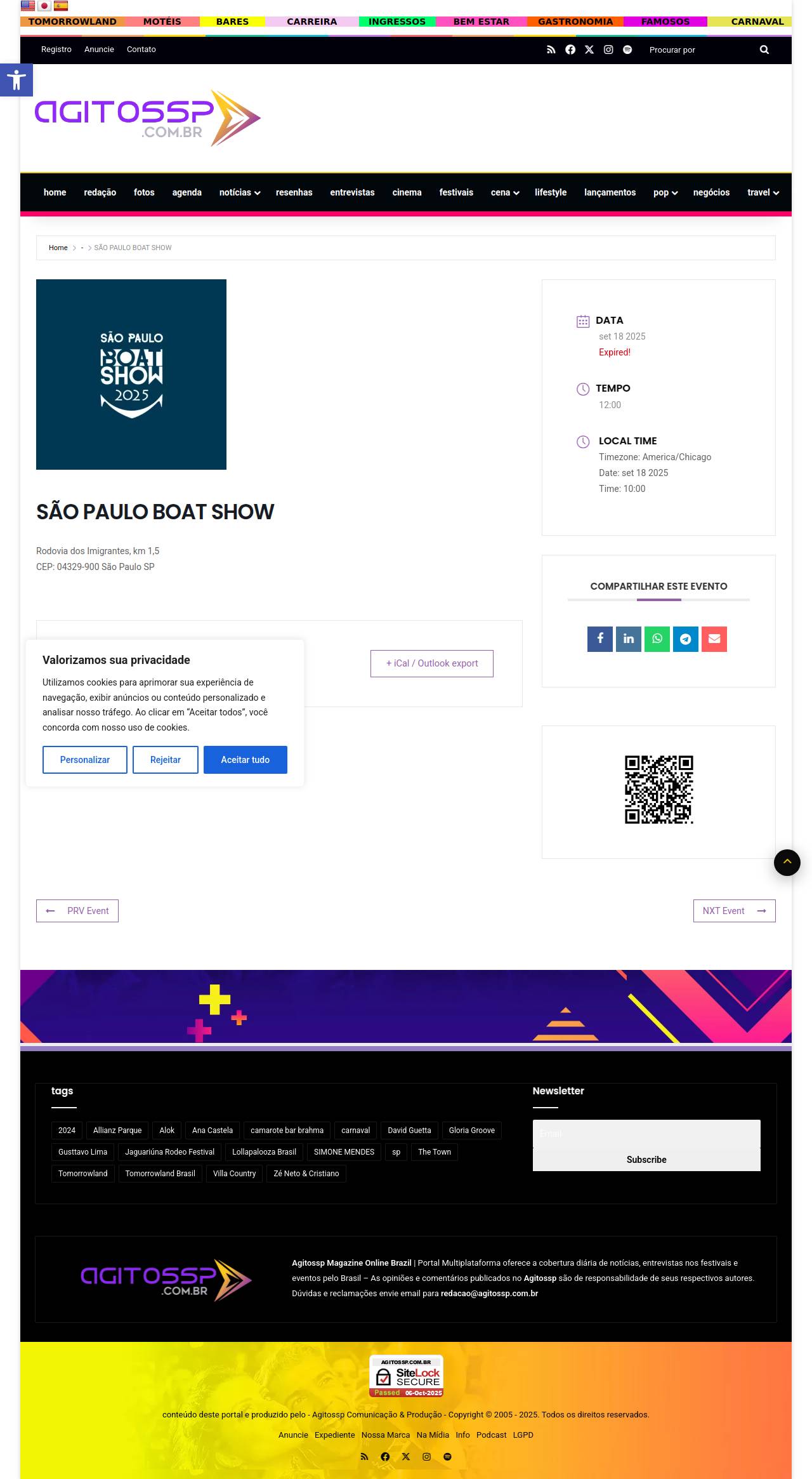This screenshot has width=812, height=1479.
Task: Click the iCal / Outlook export button
Action: coord(432,663)
